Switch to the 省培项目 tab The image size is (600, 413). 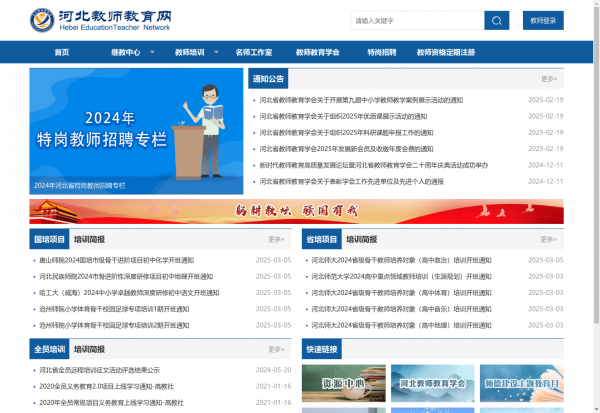click(320, 239)
